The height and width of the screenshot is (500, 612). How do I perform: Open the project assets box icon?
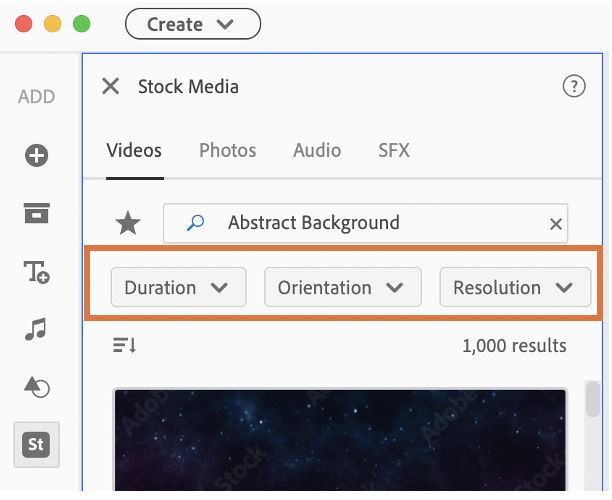click(x=37, y=212)
